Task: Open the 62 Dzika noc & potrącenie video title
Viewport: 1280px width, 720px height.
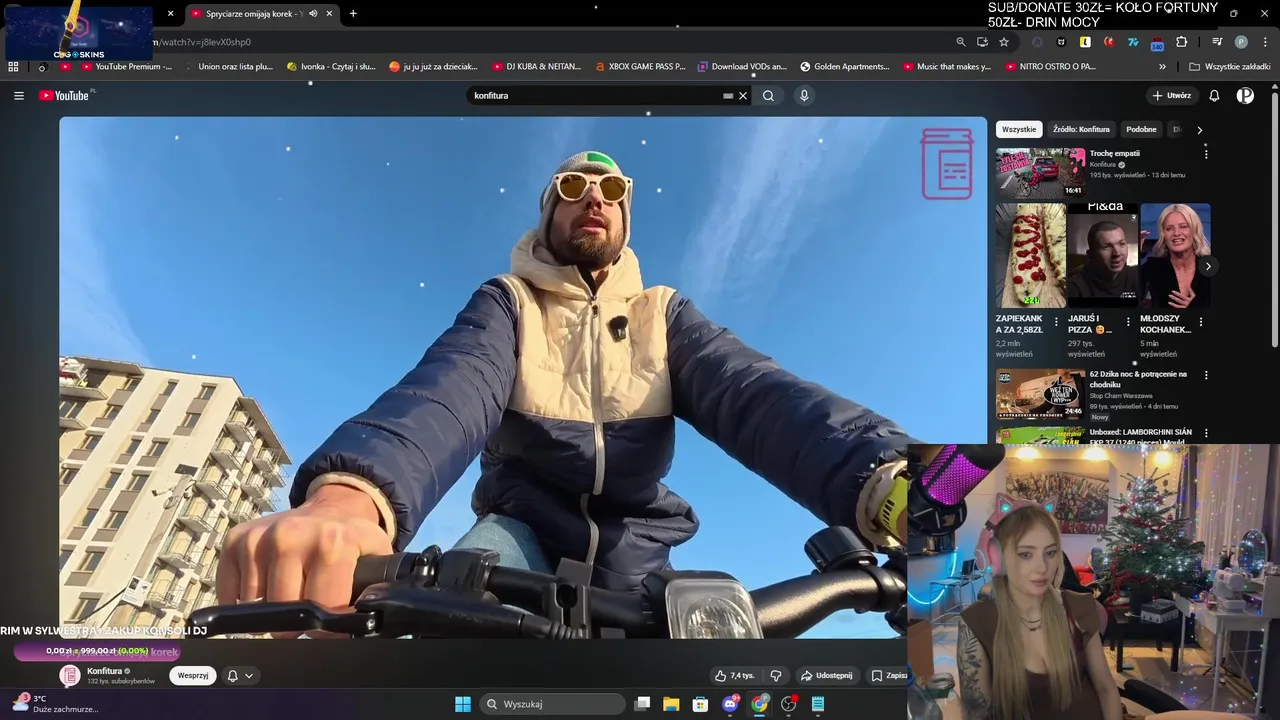Action: click(1138, 379)
